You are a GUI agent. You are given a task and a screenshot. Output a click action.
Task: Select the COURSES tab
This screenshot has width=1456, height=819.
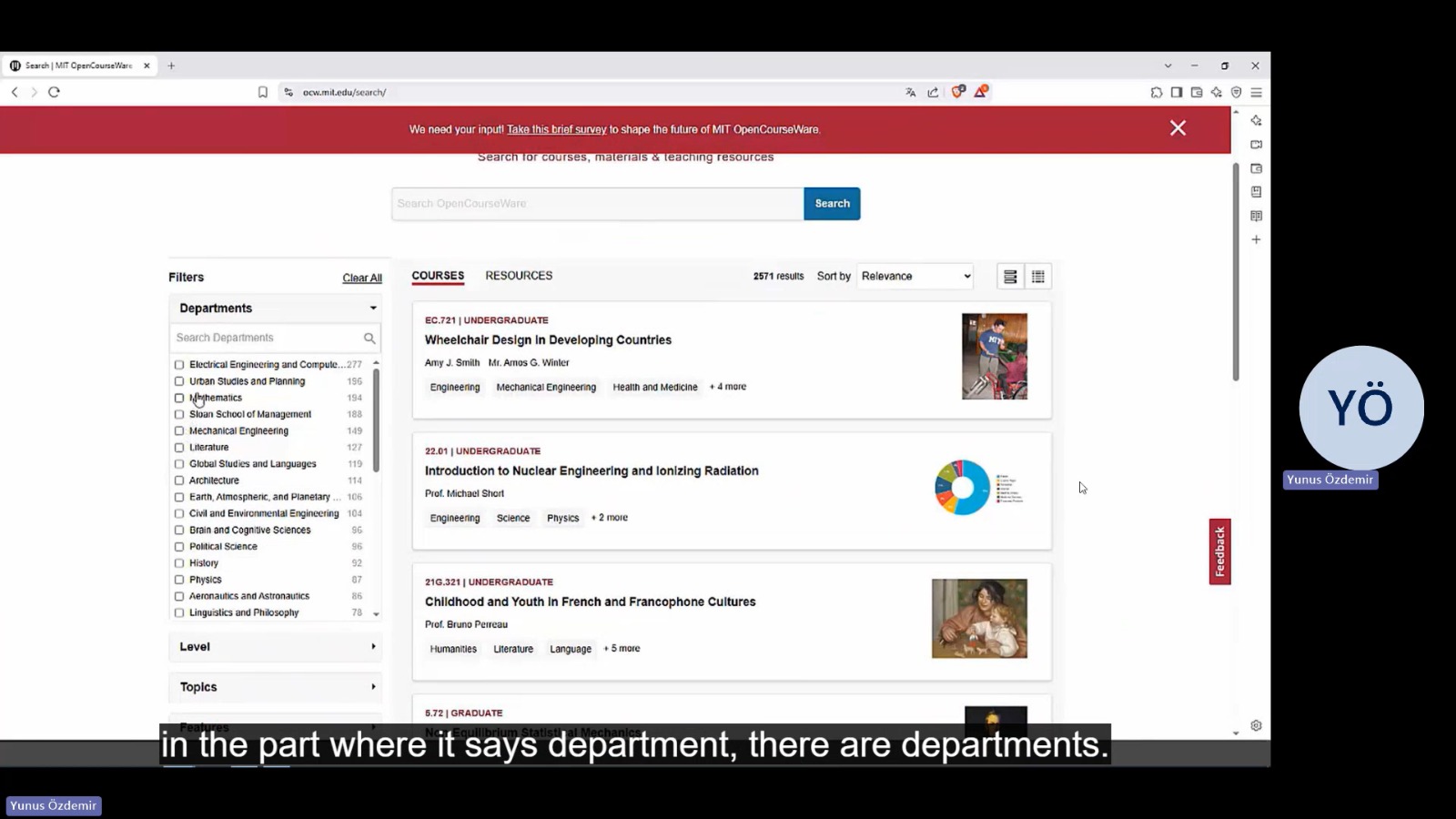(x=438, y=276)
